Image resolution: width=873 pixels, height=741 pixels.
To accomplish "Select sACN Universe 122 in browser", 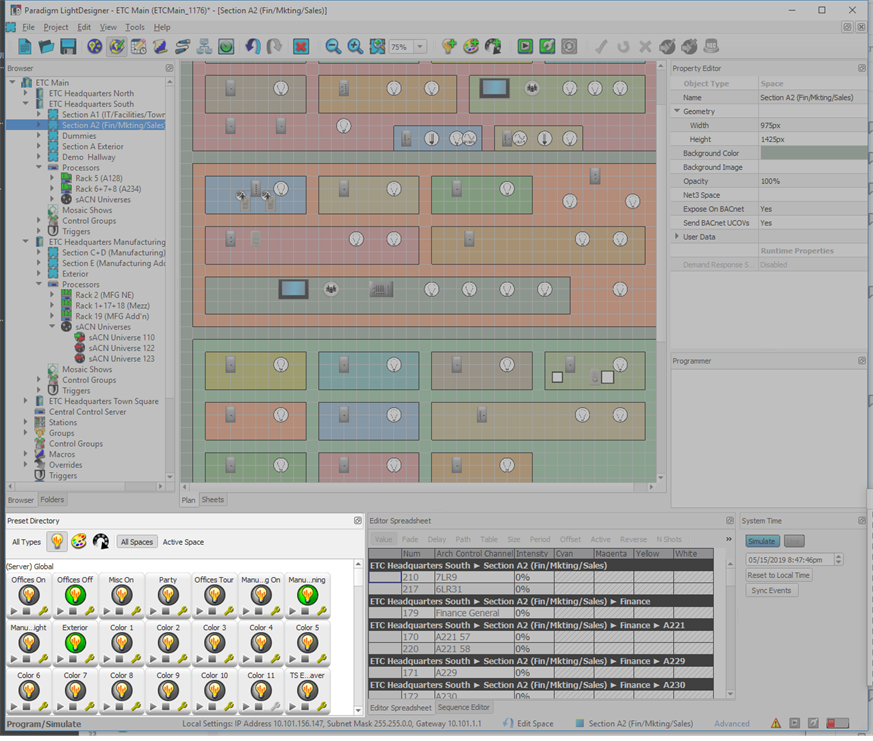I will pos(121,348).
